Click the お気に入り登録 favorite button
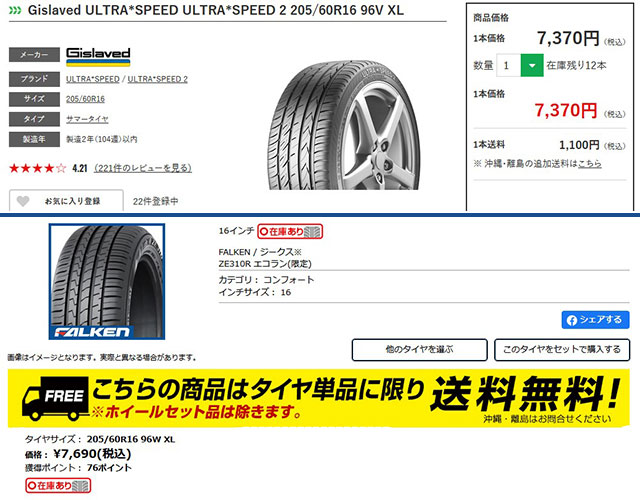Screen dimensions: 640x500 [x=66, y=201]
